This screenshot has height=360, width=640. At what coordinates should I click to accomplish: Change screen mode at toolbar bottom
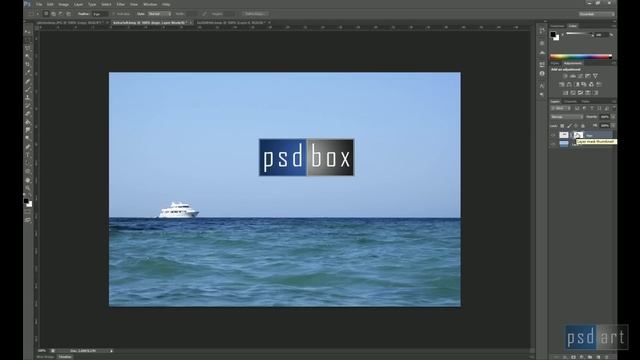(x=28, y=220)
